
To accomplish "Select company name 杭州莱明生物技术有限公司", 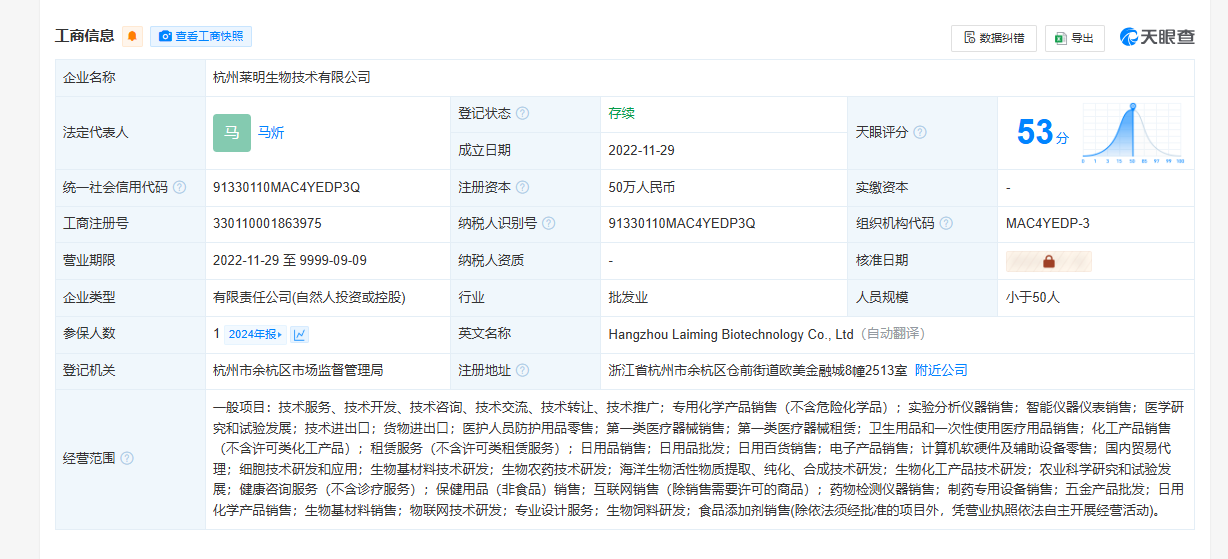I will [292, 78].
